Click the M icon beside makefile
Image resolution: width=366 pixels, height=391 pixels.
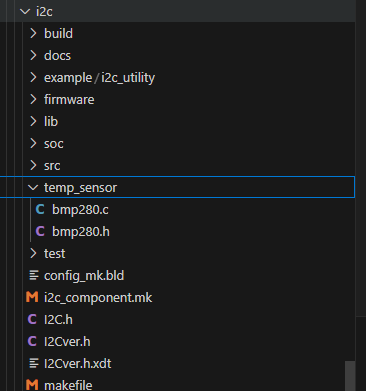[x=32, y=385]
